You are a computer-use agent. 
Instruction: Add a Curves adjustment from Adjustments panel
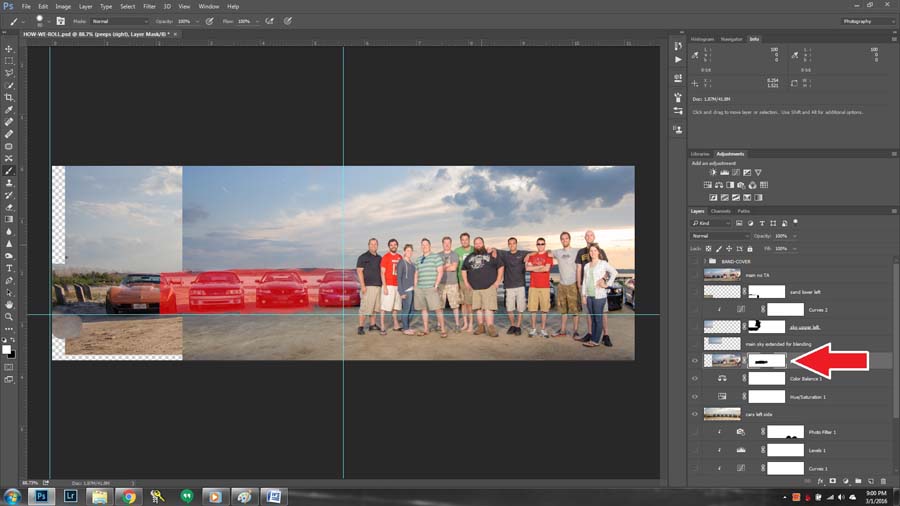(736, 172)
